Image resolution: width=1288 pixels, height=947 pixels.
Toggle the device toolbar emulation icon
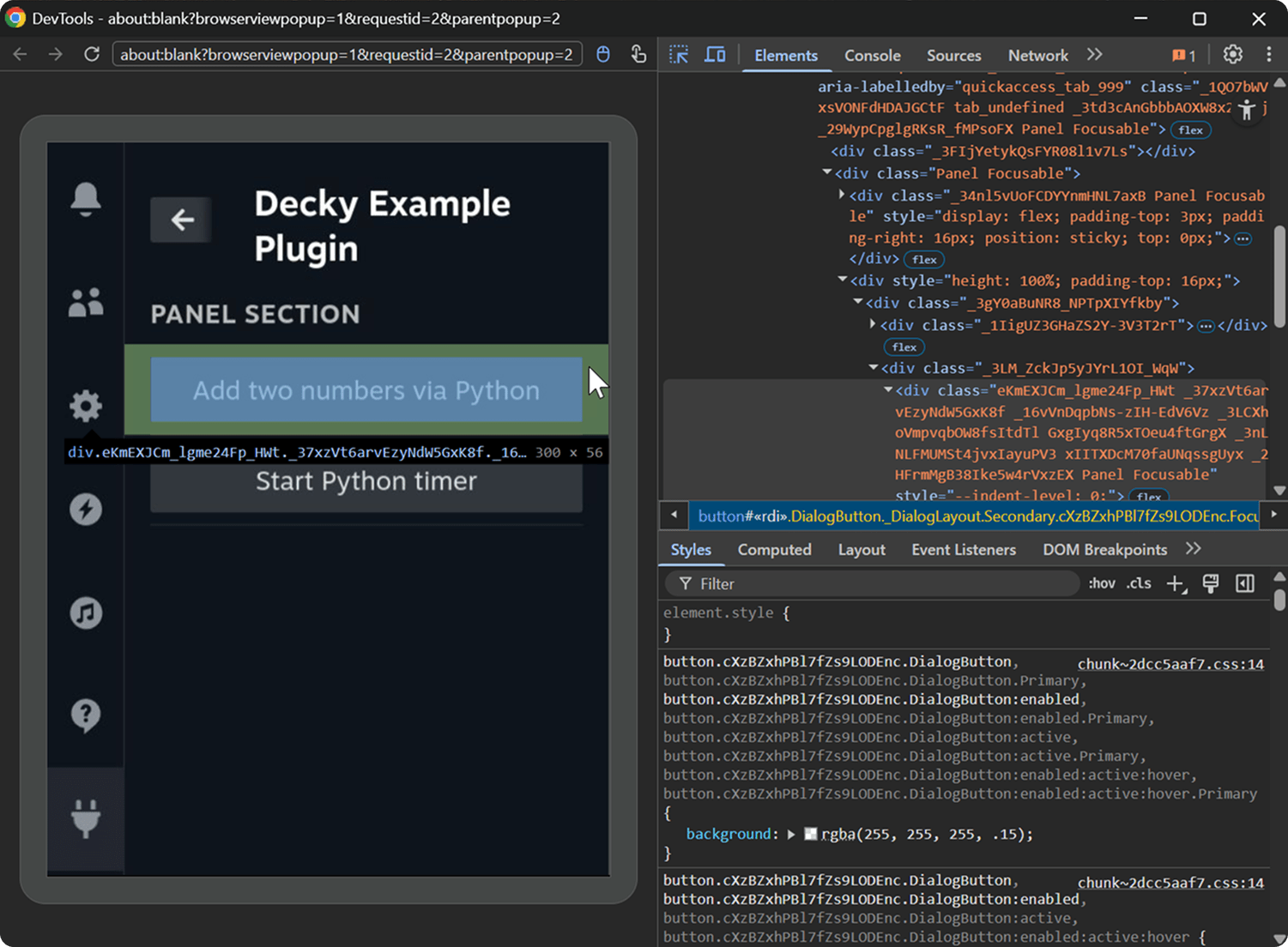tap(715, 55)
